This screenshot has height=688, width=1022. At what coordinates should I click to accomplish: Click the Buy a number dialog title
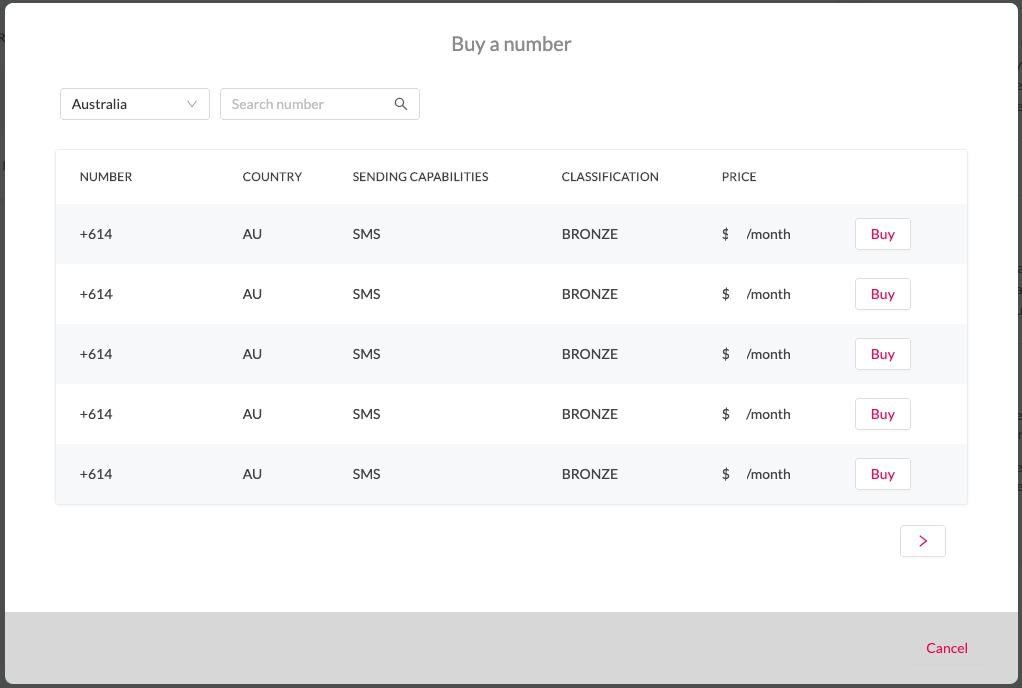(511, 44)
